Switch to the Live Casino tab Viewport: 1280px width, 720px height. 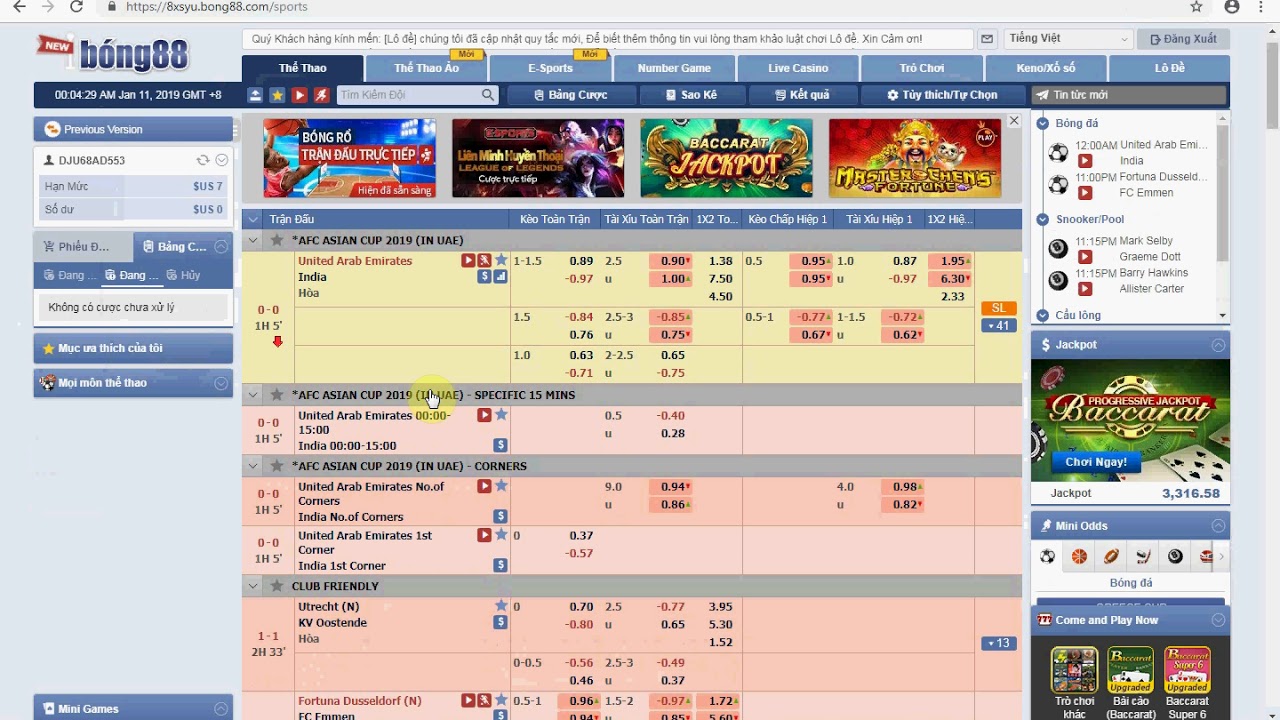[798, 68]
